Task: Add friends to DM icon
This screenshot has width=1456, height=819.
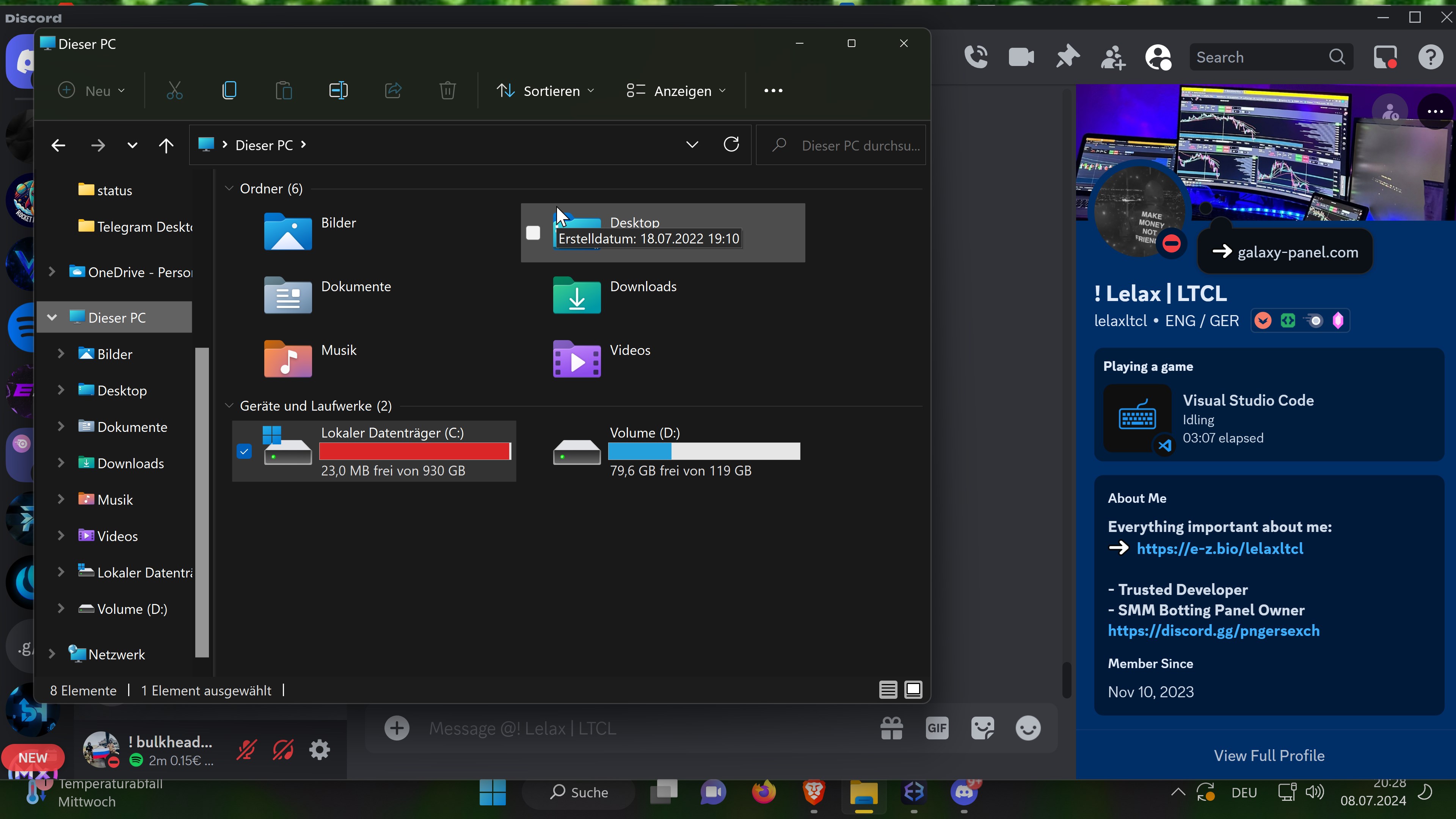Action: [1112, 57]
